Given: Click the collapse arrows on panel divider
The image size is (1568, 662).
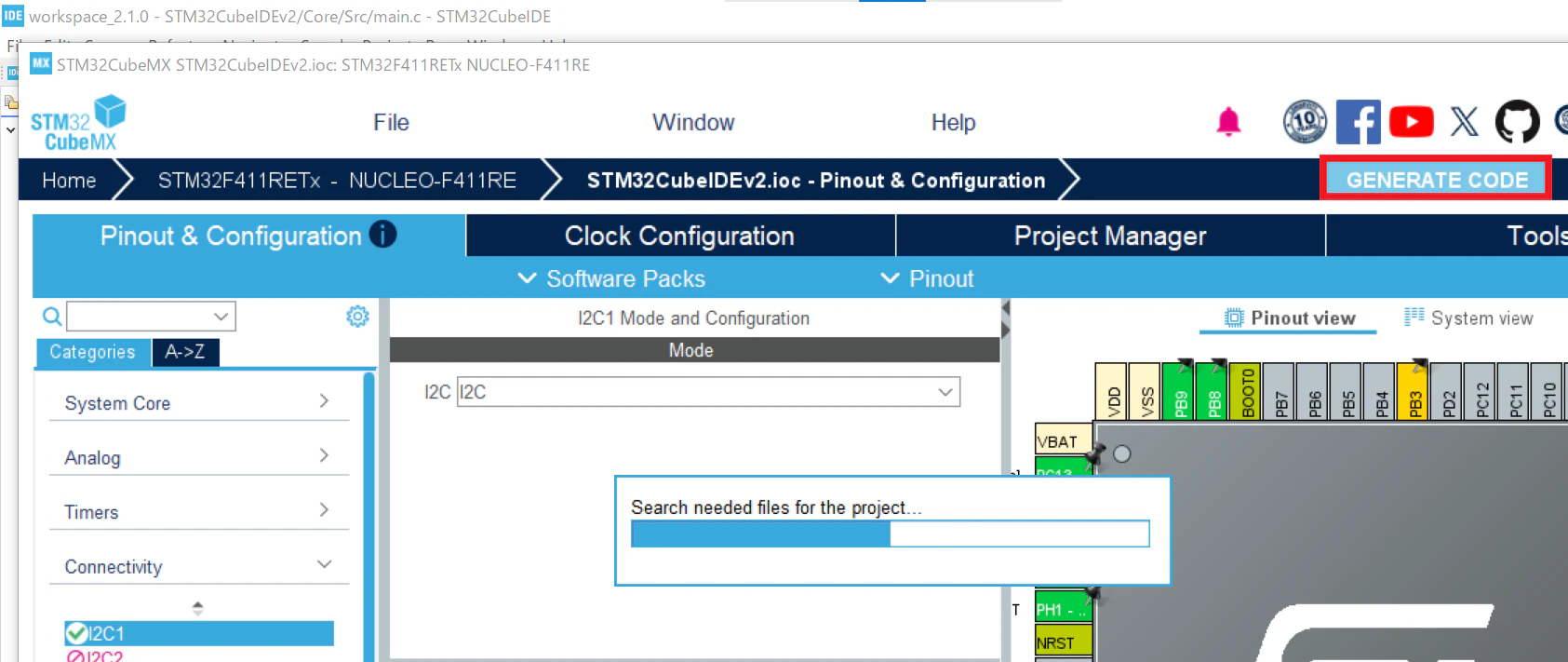Looking at the screenshot, I should click(x=1005, y=318).
